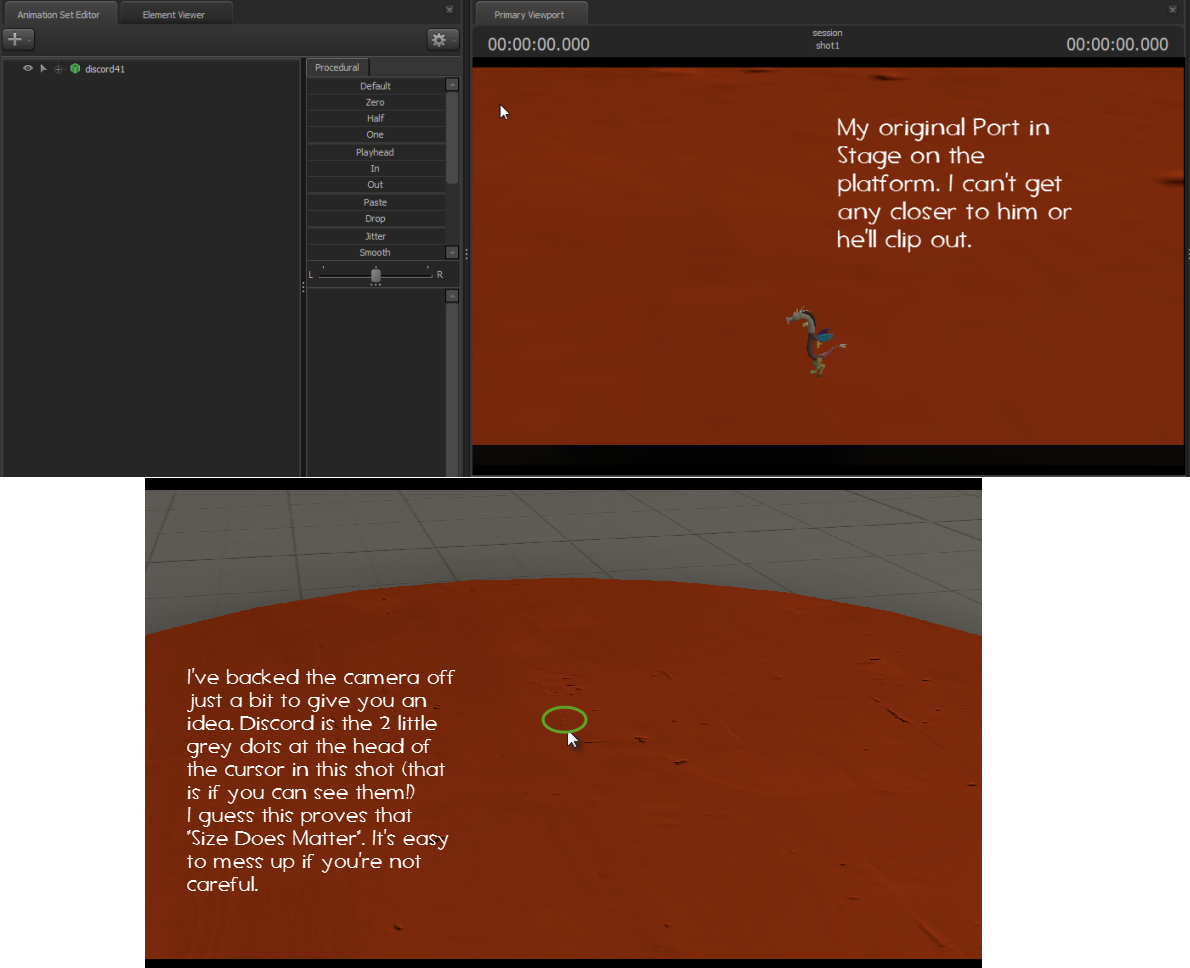Click preset list scroll up arrow

pos(452,84)
